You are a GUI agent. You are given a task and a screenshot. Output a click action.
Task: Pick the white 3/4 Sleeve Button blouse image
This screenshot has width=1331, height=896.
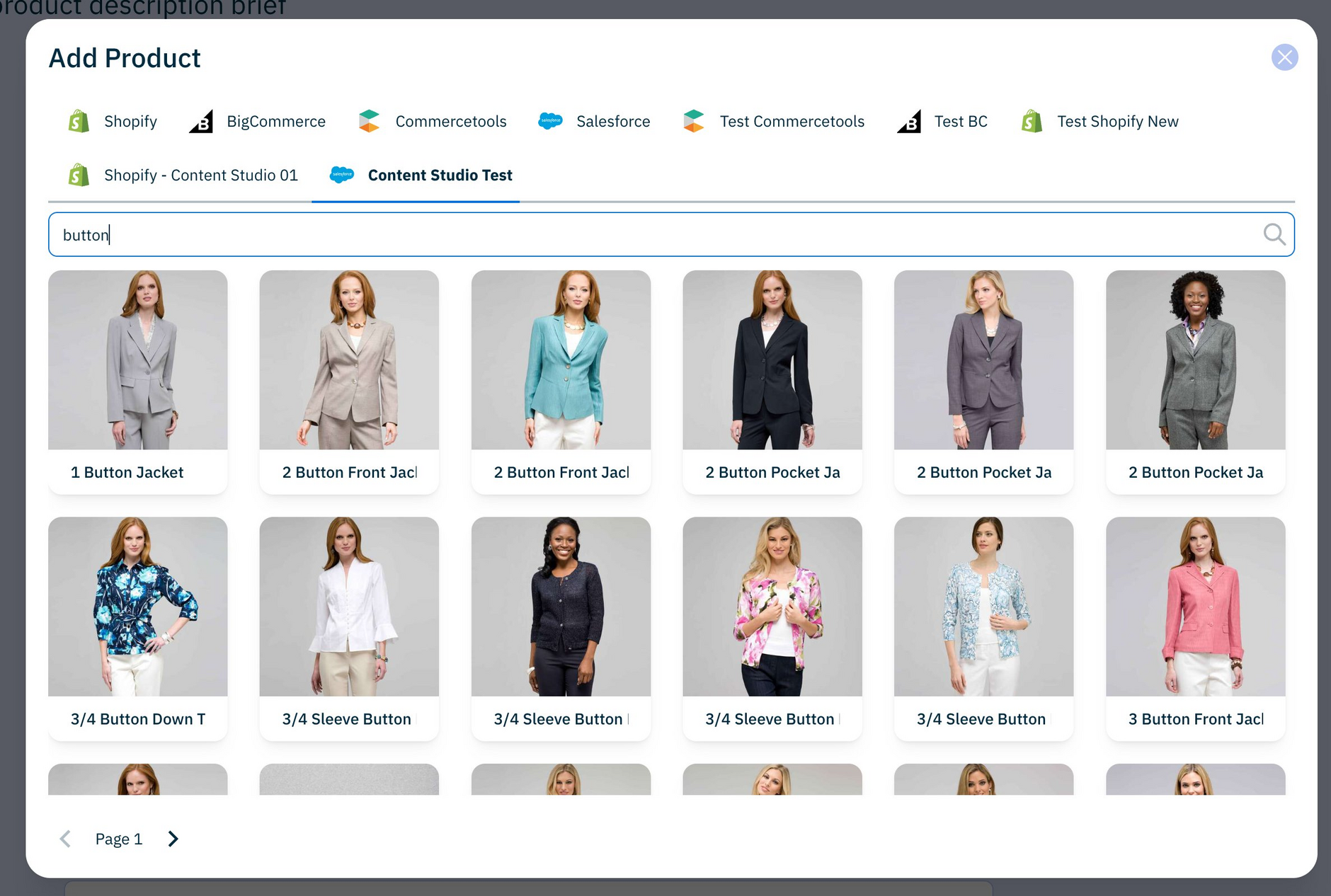pyautogui.click(x=349, y=607)
